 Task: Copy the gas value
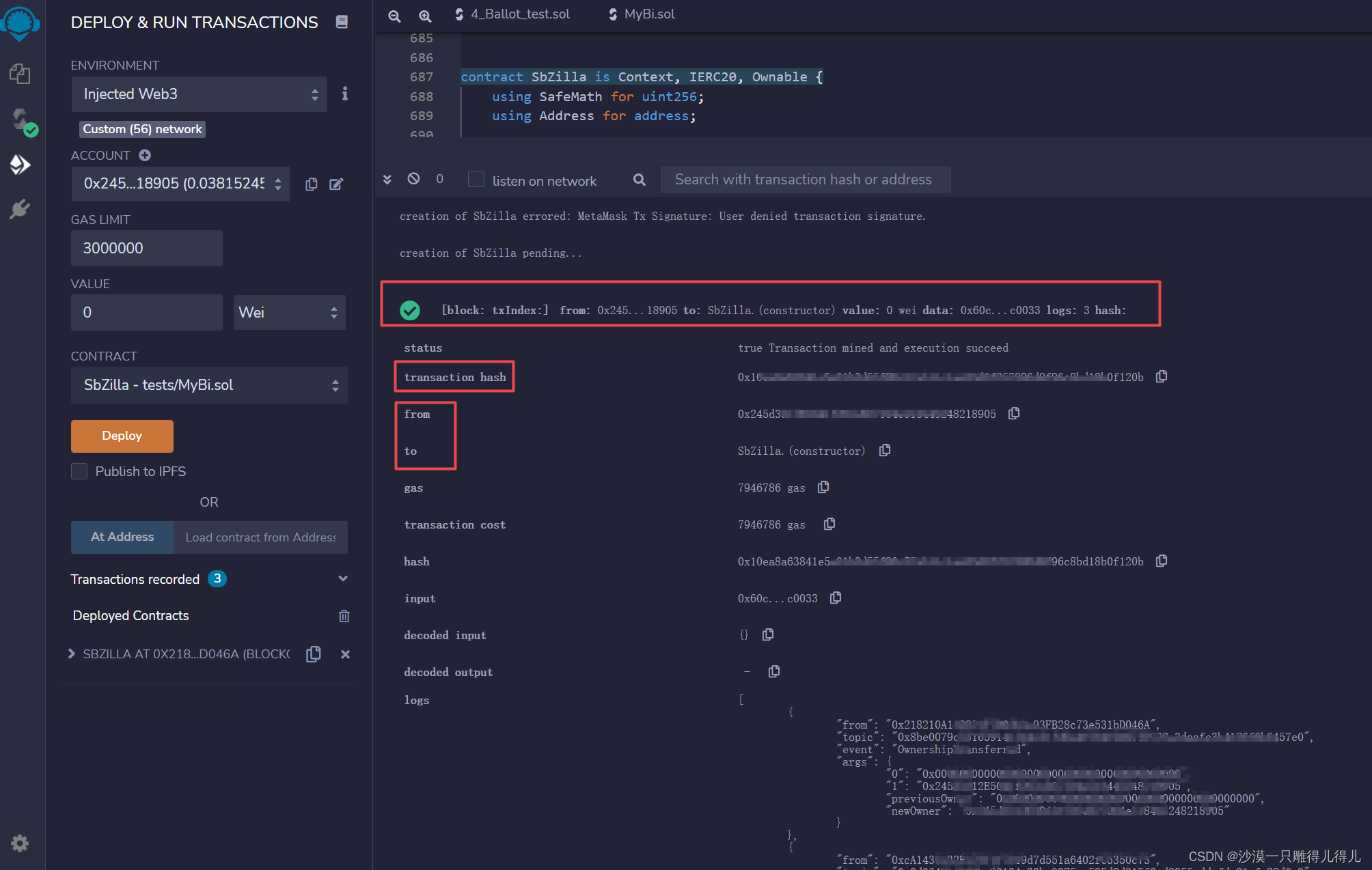tap(823, 487)
